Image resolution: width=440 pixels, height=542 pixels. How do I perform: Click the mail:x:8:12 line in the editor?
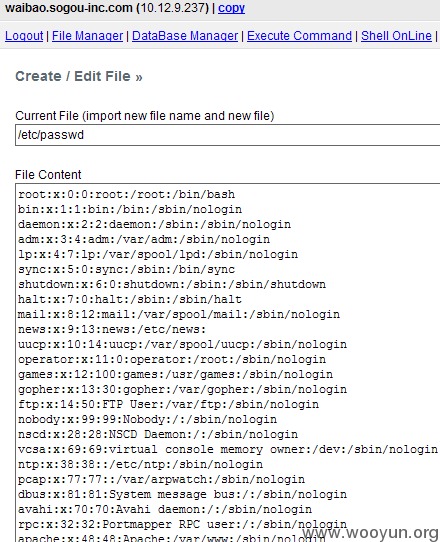click(x=179, y=314)
